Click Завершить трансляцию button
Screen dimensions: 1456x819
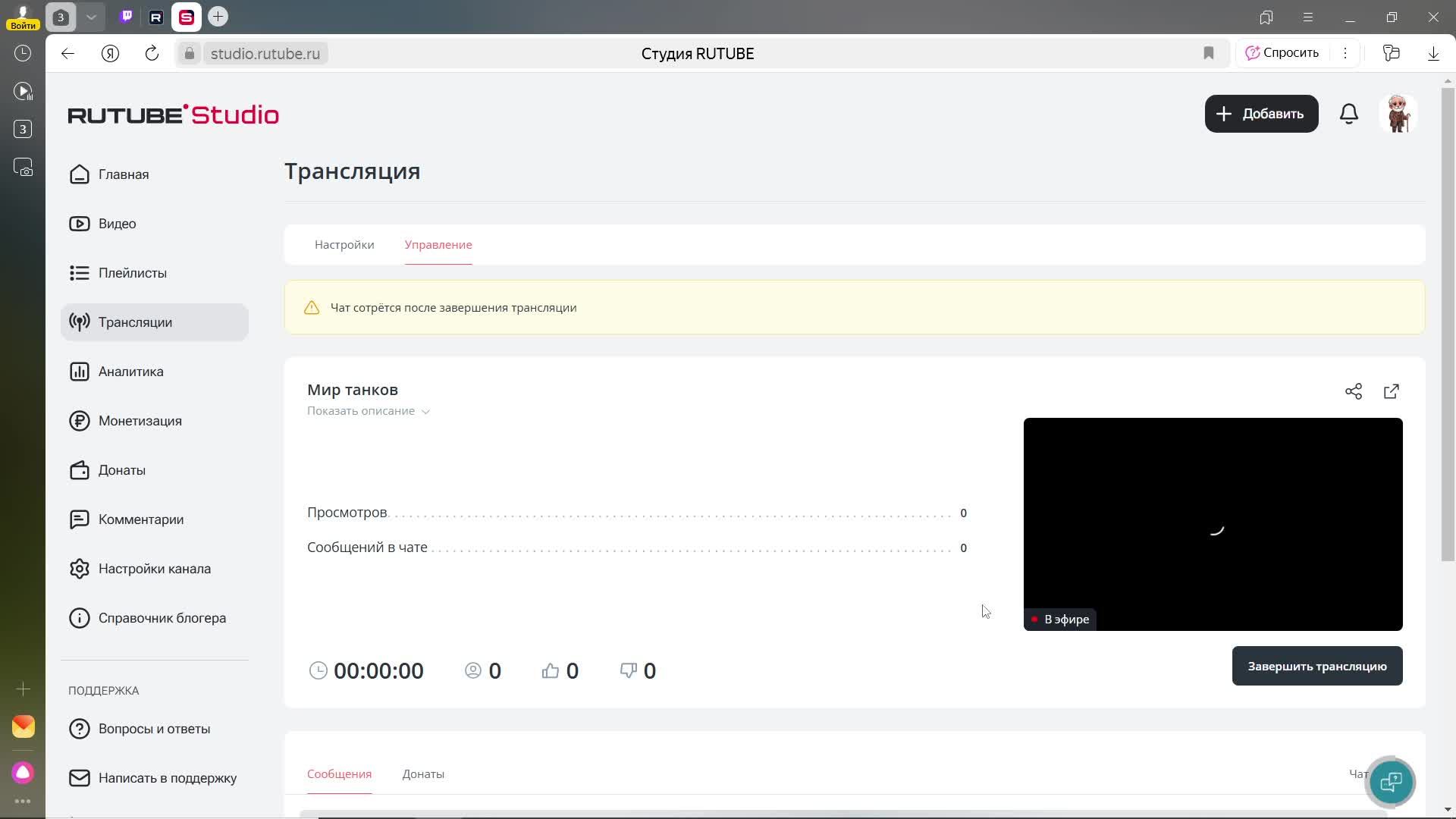(x=1317, y=666)
